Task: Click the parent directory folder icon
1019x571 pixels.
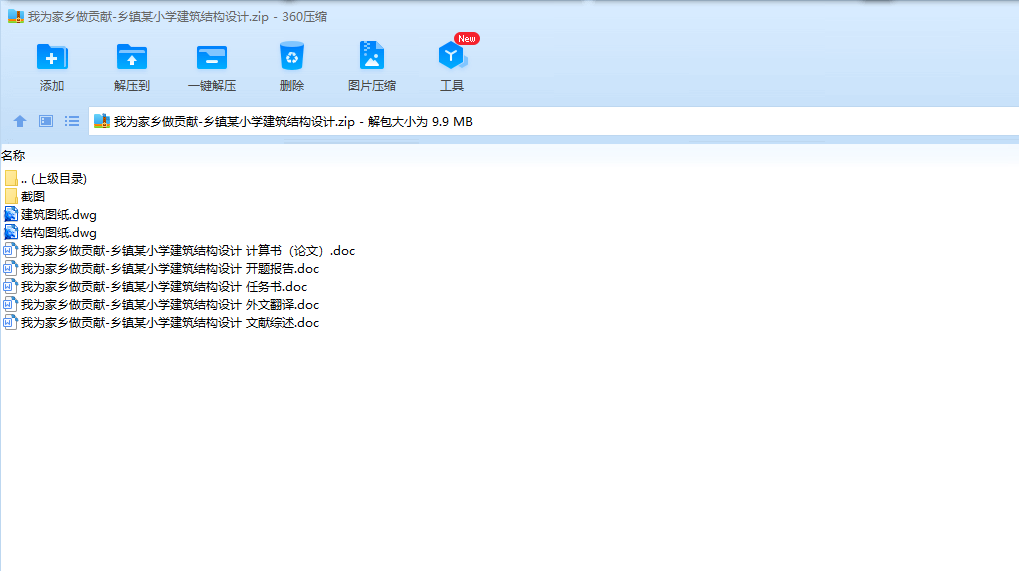Action: coord(11,179)
